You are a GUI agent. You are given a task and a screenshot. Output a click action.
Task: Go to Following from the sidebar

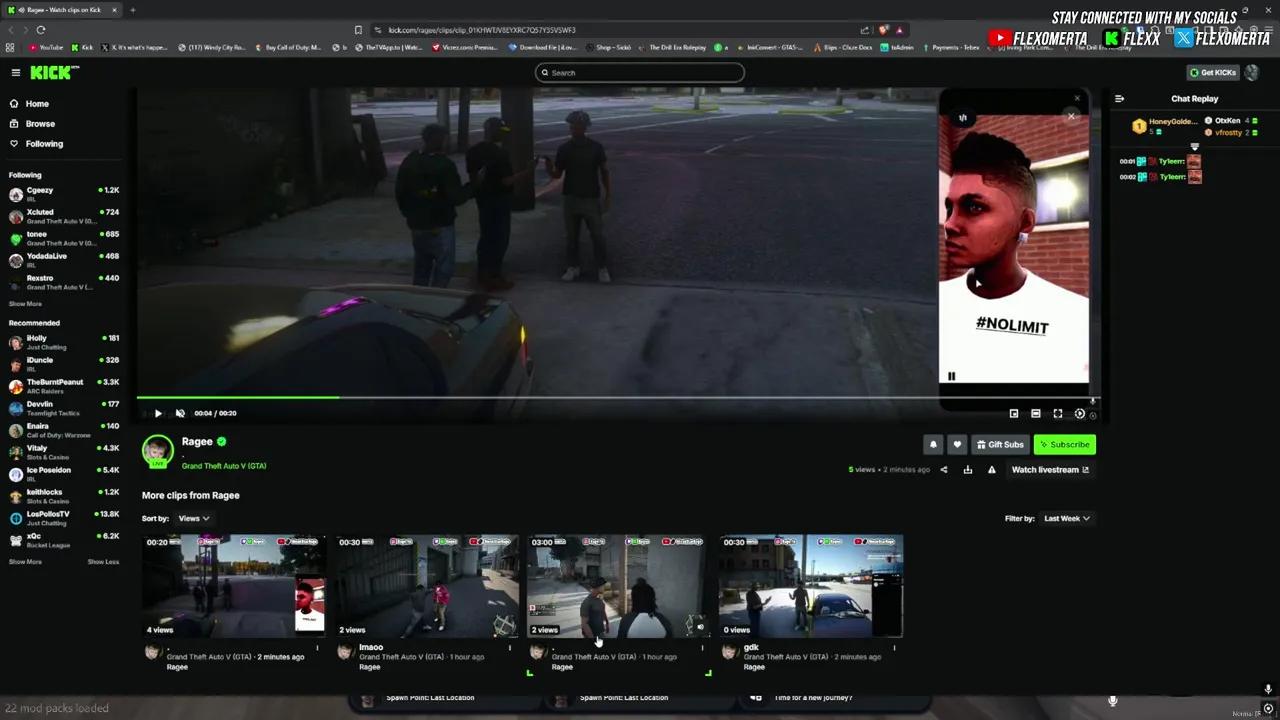44,143
